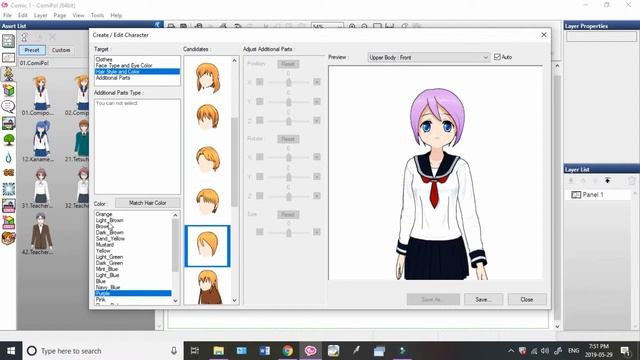
Task: Choose the Navy_Blue hair color
Action: [x=133, y=287]
